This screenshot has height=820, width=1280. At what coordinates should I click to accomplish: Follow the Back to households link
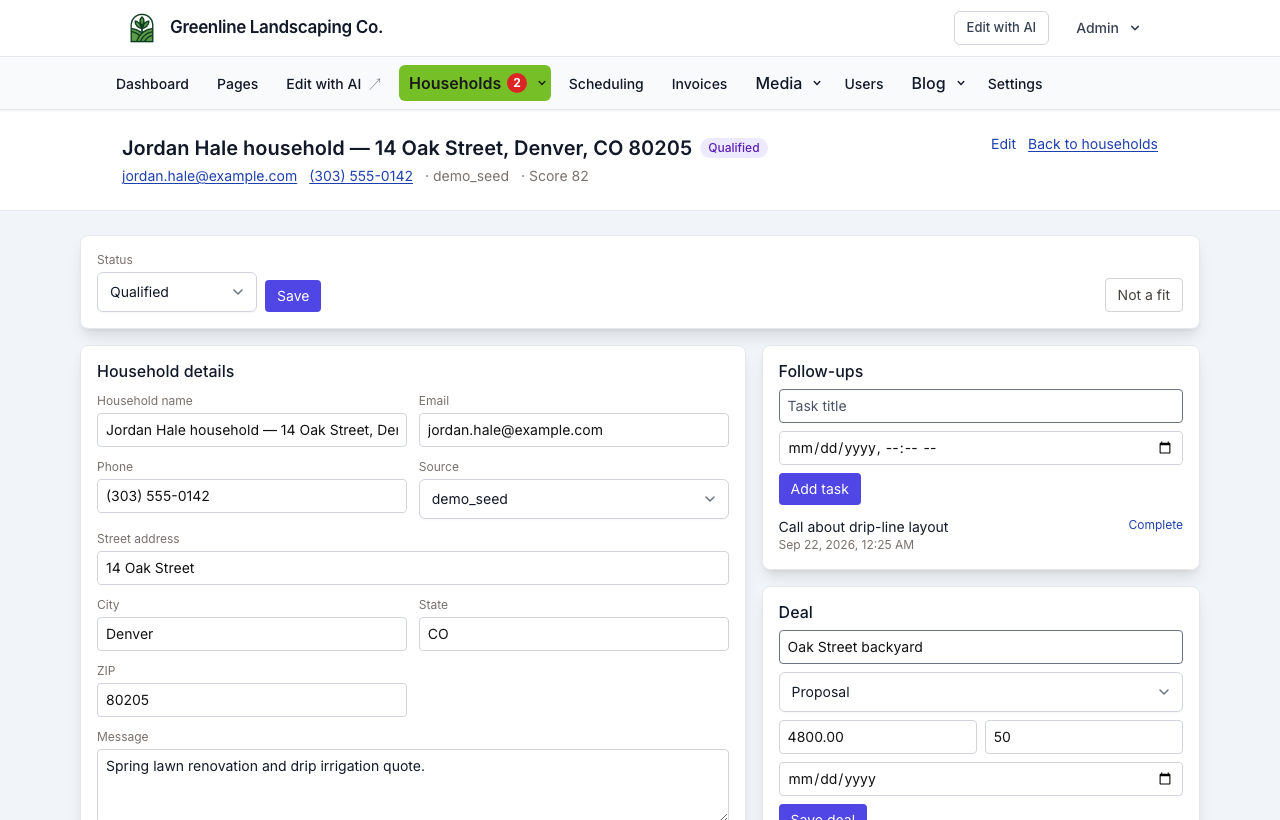coord(1093,144)
